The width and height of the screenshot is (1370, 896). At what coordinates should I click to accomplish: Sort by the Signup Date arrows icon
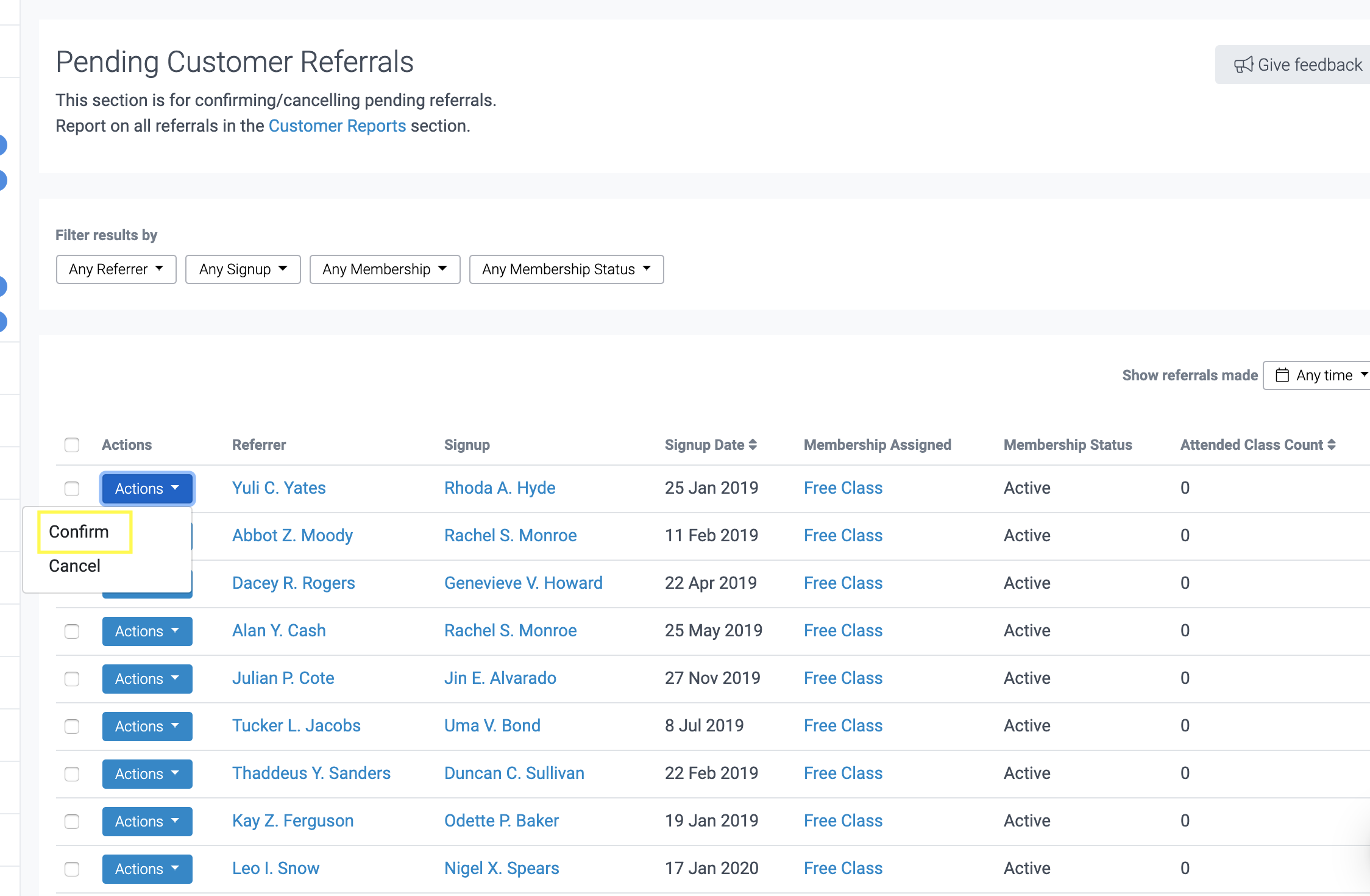(753, 445)
